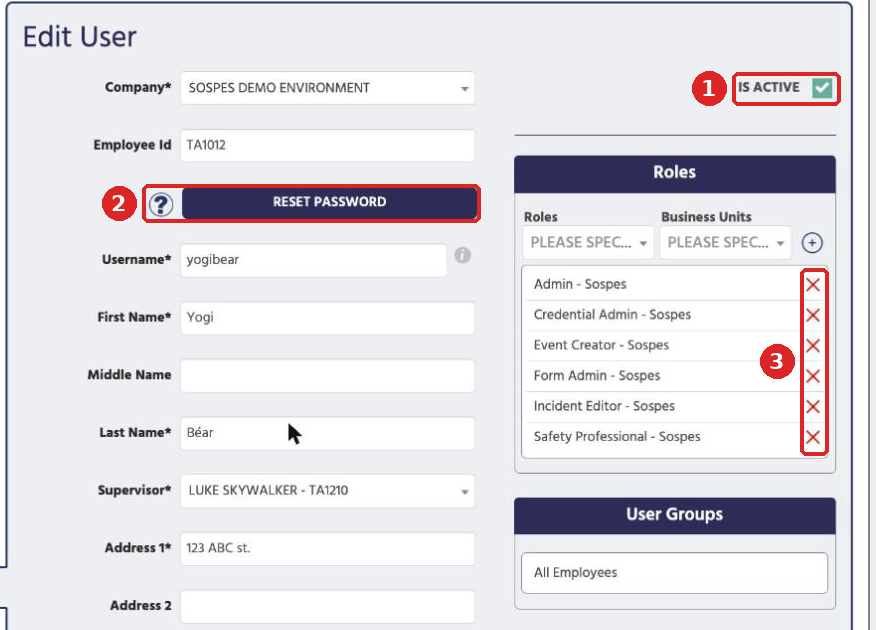The height and width of the screenshot is (630, 876).
Task: Select the 'Credential Admin - Sospes' text
Action: pyautogui.click(x=612, y=314)
